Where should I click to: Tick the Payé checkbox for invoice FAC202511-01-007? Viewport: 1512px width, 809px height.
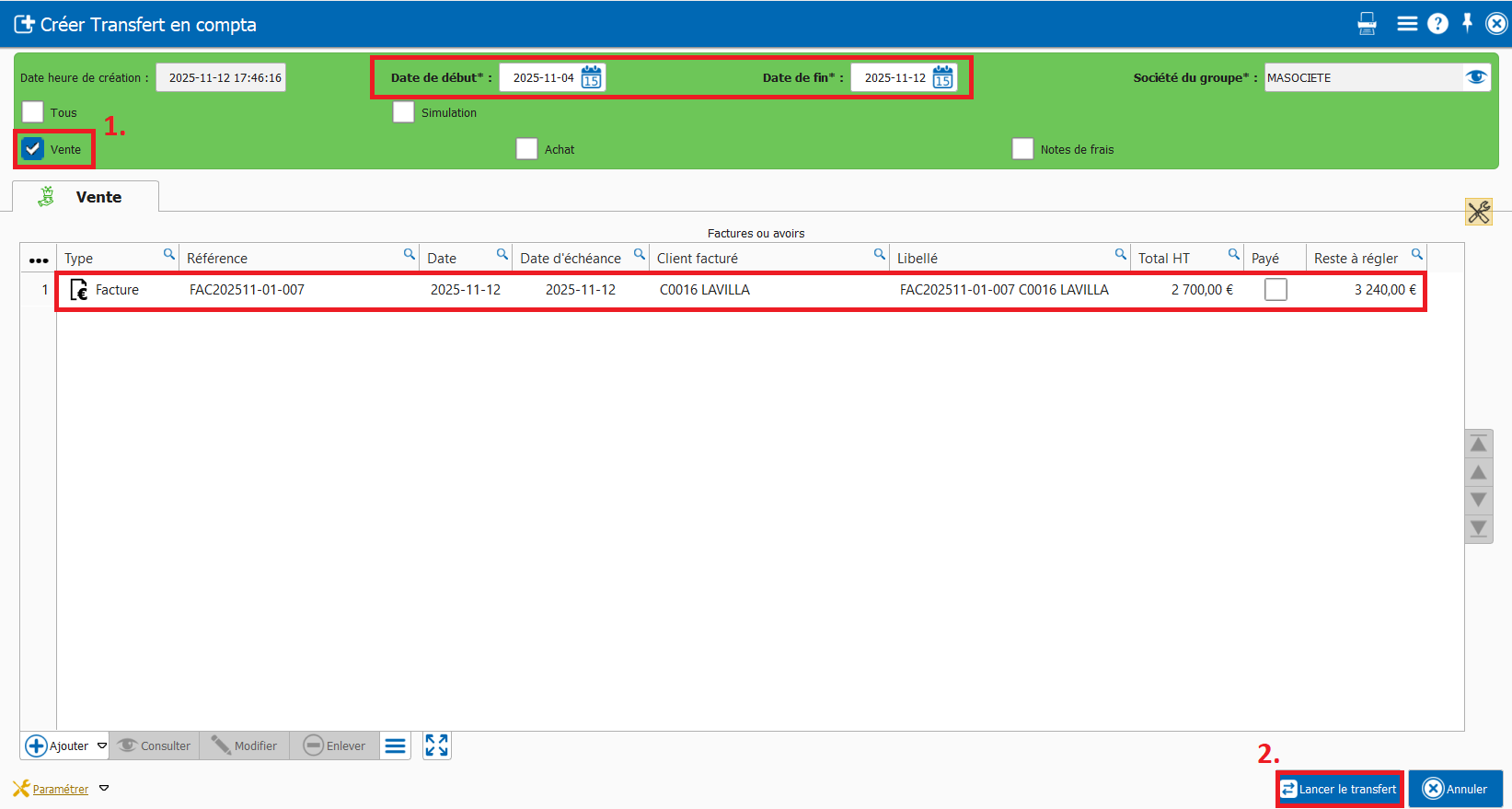[x=1275, y=290]
